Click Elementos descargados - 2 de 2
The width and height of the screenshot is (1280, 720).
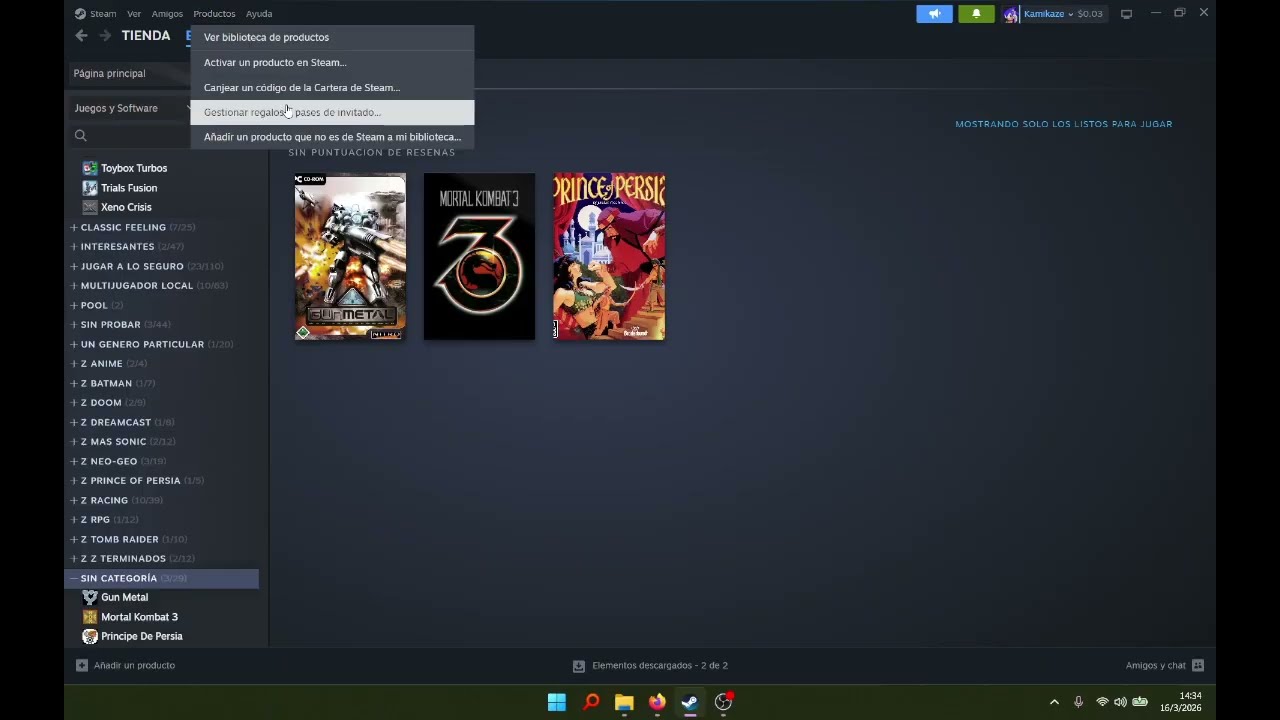point(660,665)
